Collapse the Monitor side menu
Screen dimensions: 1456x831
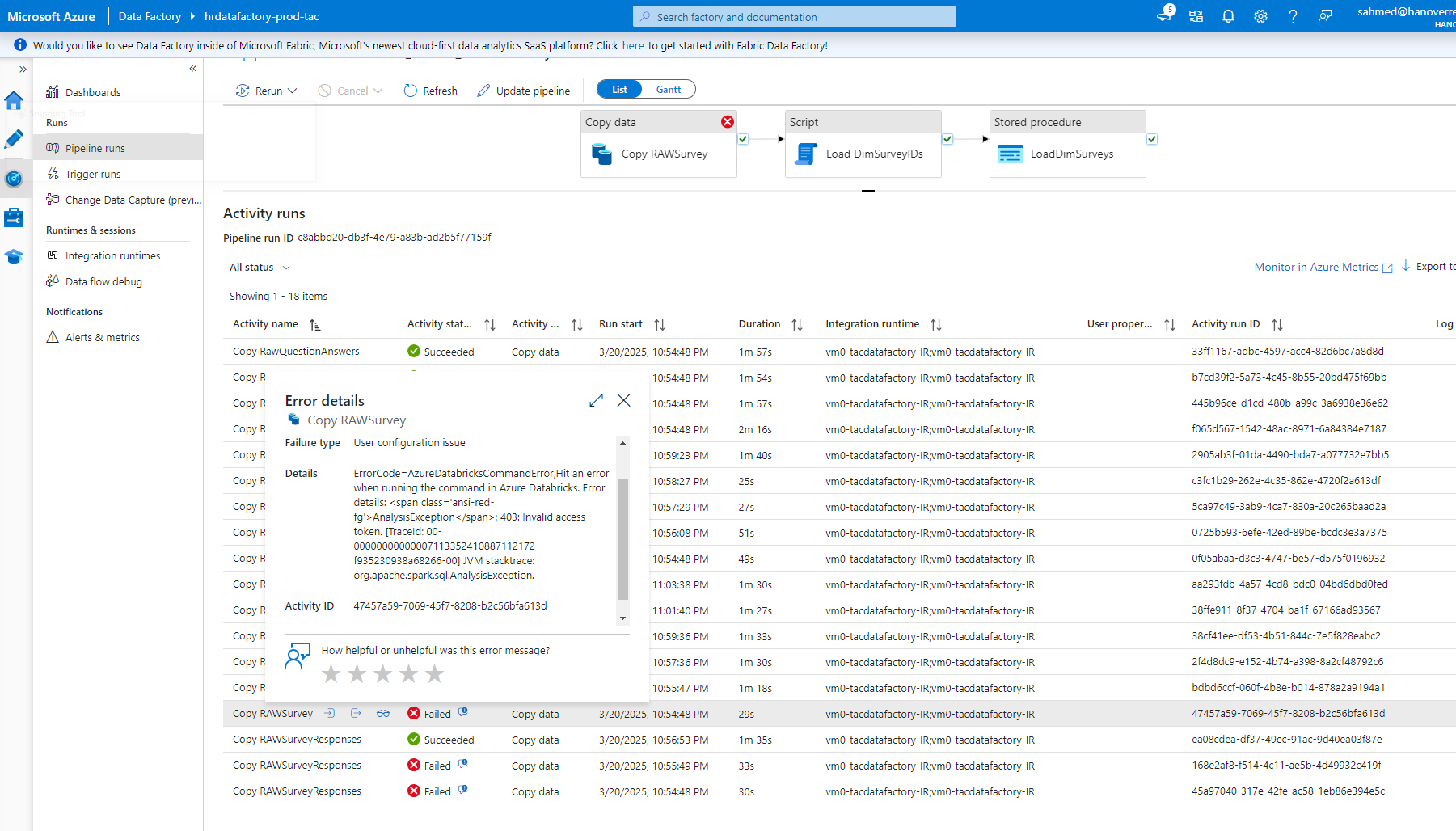point(193,69)
